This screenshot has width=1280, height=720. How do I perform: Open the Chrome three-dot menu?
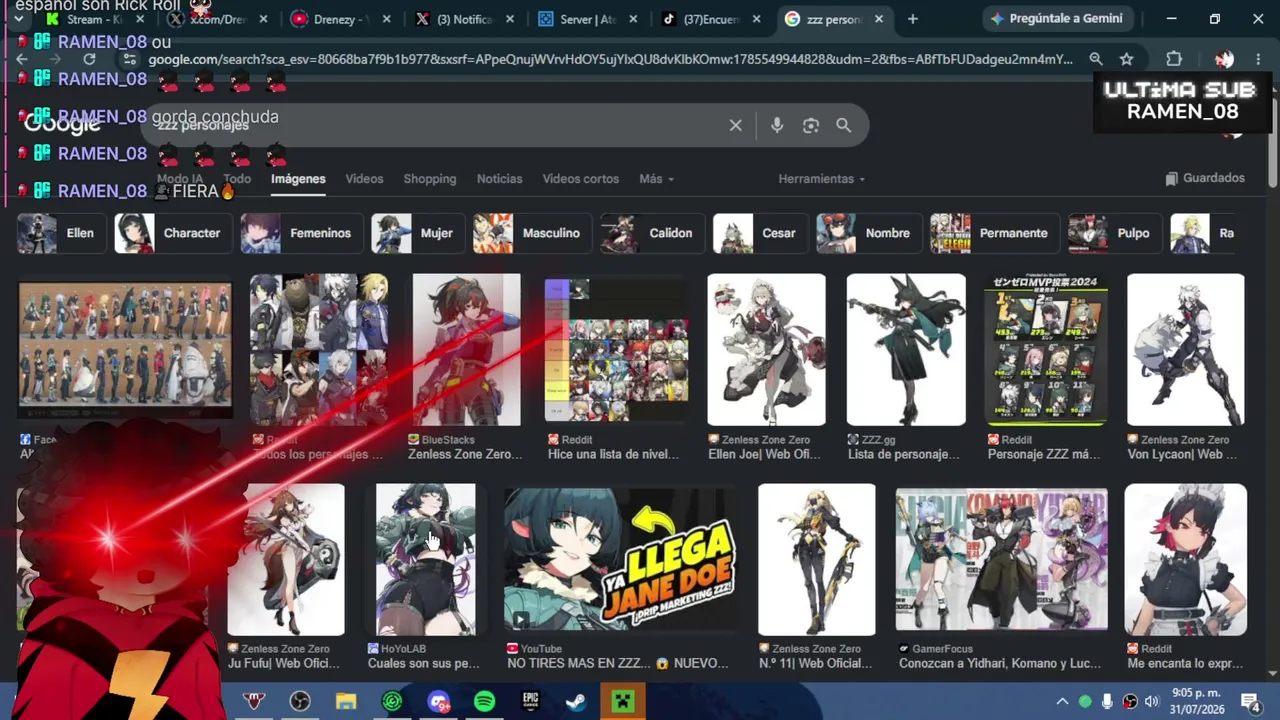[1258, 59]
